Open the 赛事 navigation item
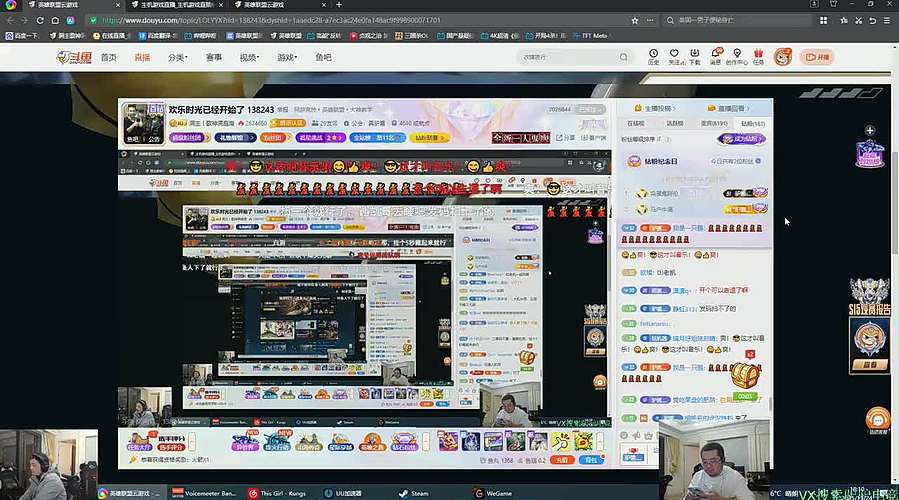The image size is (899, 500). pyautogui.click(x=214, y=58)
